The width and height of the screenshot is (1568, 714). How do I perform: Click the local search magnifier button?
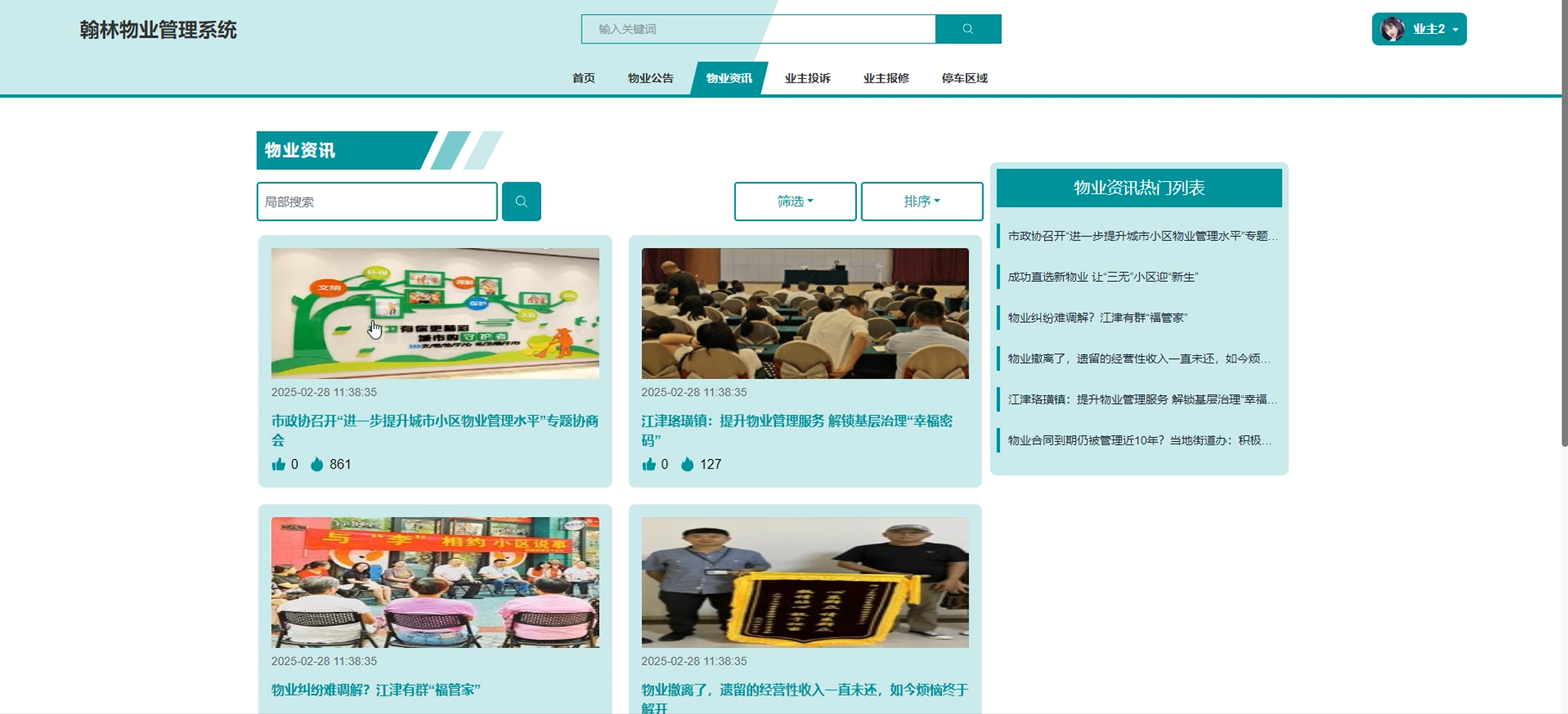521,202
